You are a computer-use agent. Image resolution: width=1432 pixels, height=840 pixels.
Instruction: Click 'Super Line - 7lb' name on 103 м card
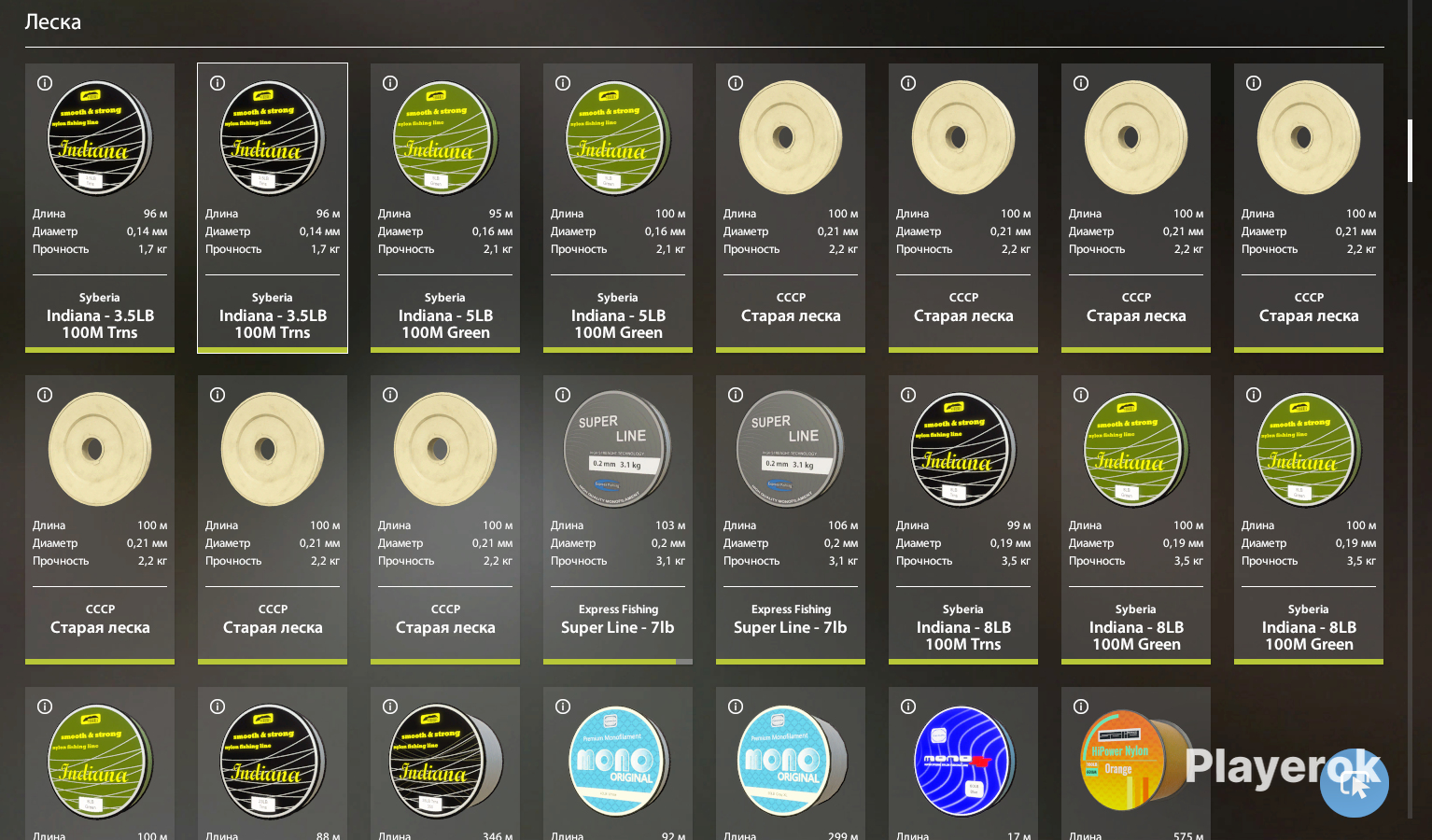pos(618,627)
